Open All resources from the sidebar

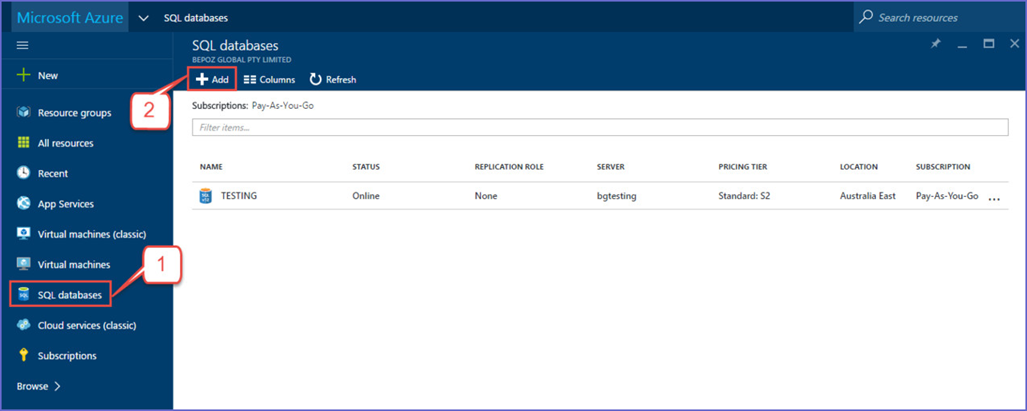pyautogui.click(x=65, y=143)
